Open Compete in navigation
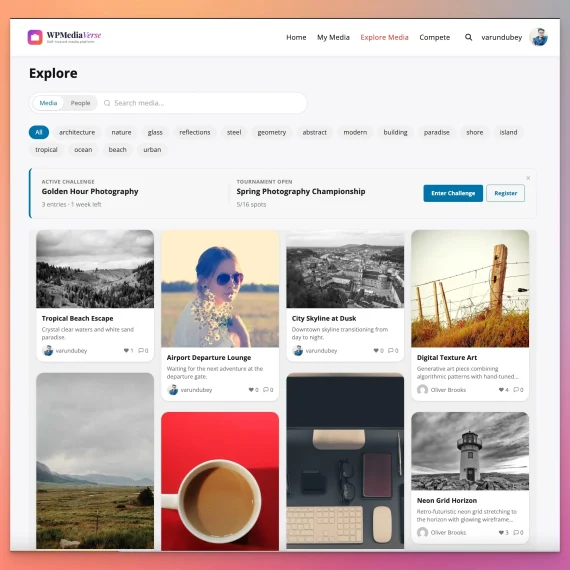570x570 pixels. click(x=435, y=37)
